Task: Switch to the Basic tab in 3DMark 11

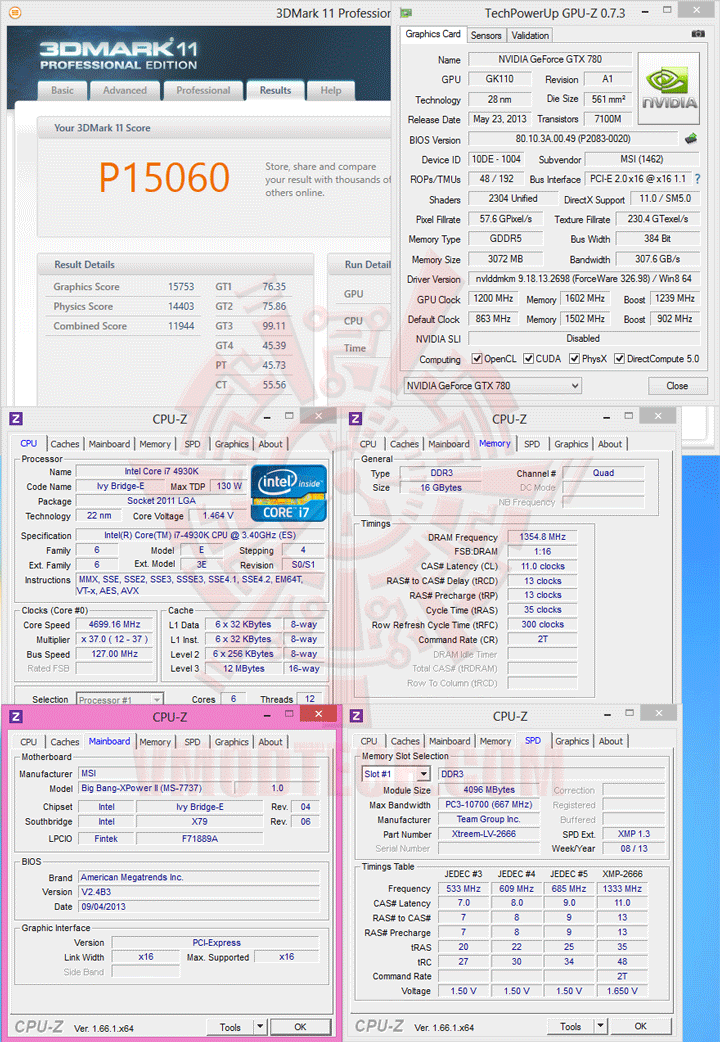Action: click(62, 90)
